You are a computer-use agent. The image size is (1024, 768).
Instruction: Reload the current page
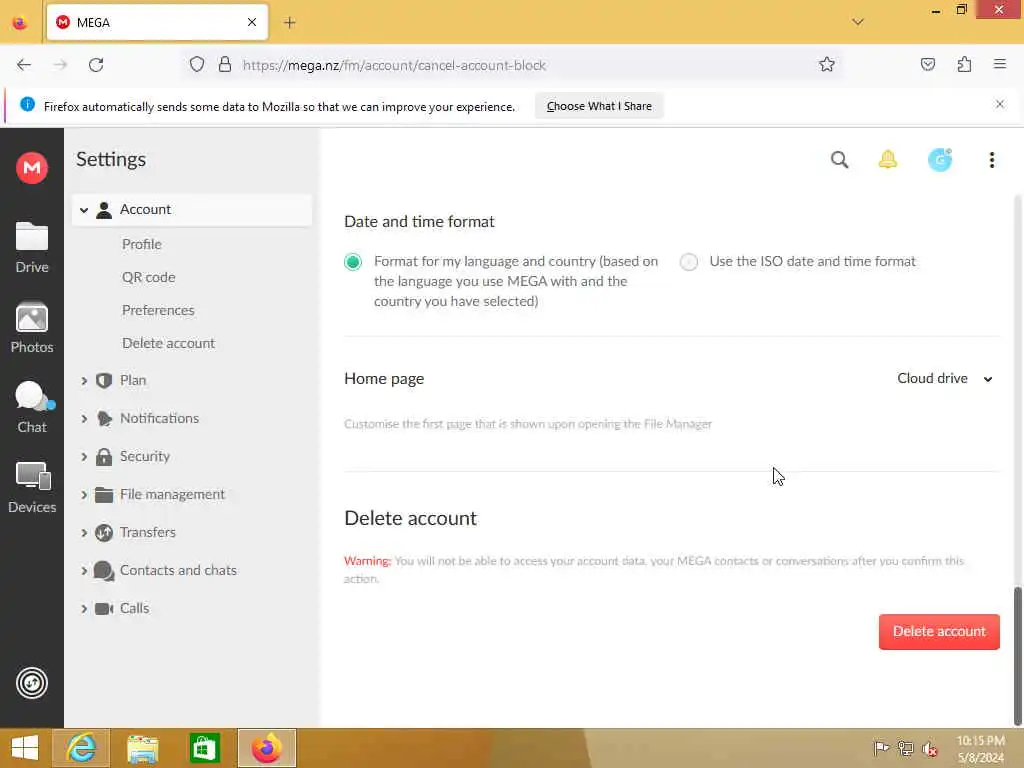[96, 65]
